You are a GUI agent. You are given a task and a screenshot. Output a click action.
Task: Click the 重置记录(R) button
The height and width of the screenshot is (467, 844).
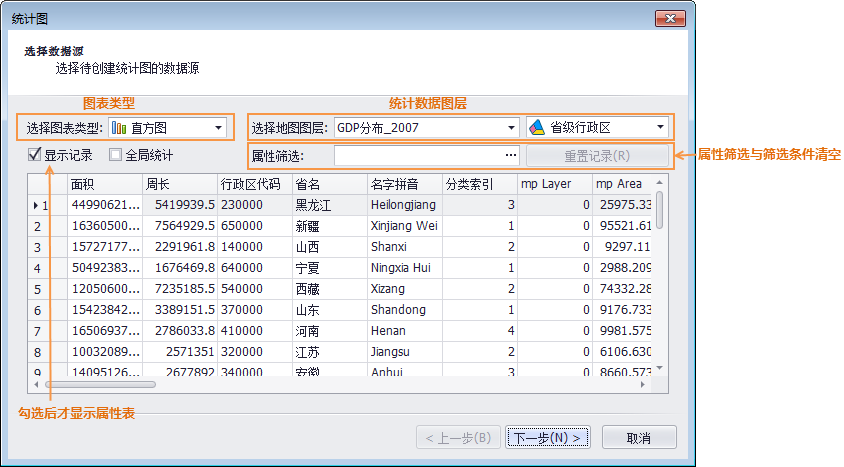click(597, 156)
